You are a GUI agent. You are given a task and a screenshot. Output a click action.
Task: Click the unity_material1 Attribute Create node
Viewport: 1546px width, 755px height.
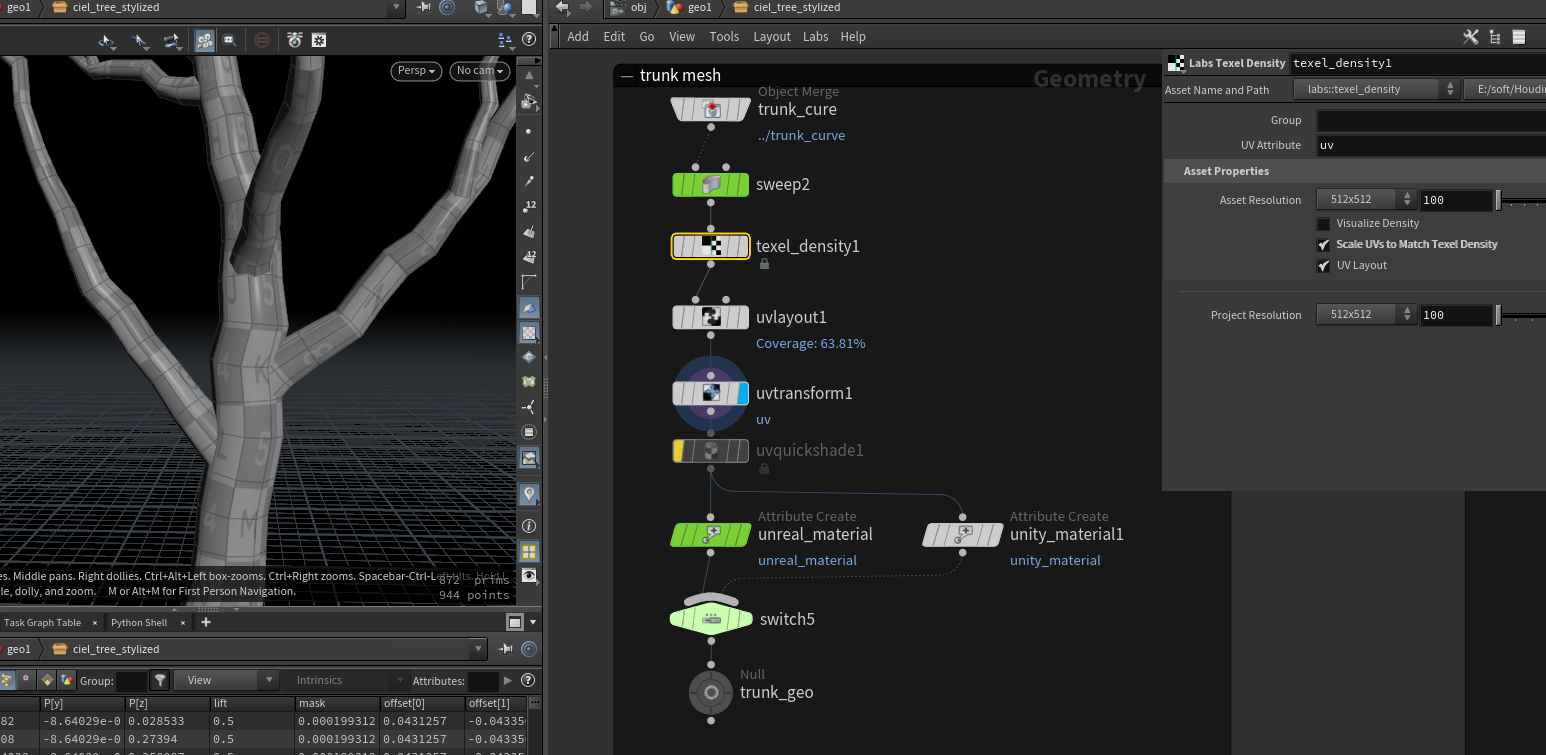pyautogui.click(x=963, y=535)
